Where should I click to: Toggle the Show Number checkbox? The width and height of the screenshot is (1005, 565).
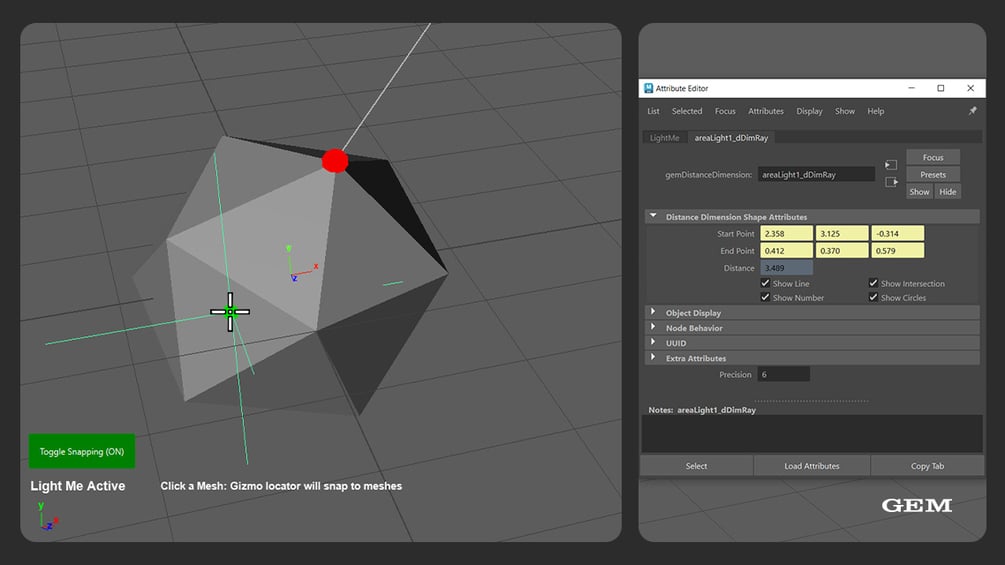tap(765, 297)
